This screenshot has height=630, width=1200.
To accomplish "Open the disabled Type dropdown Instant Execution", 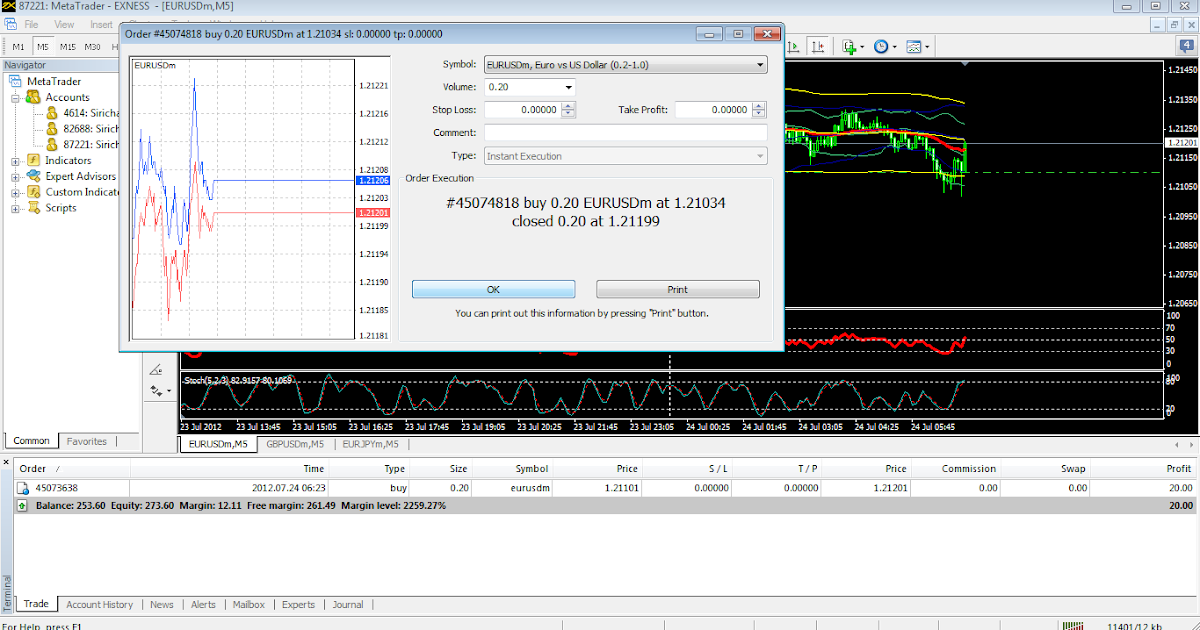I will pyautogui.click(x=625, y=156).
